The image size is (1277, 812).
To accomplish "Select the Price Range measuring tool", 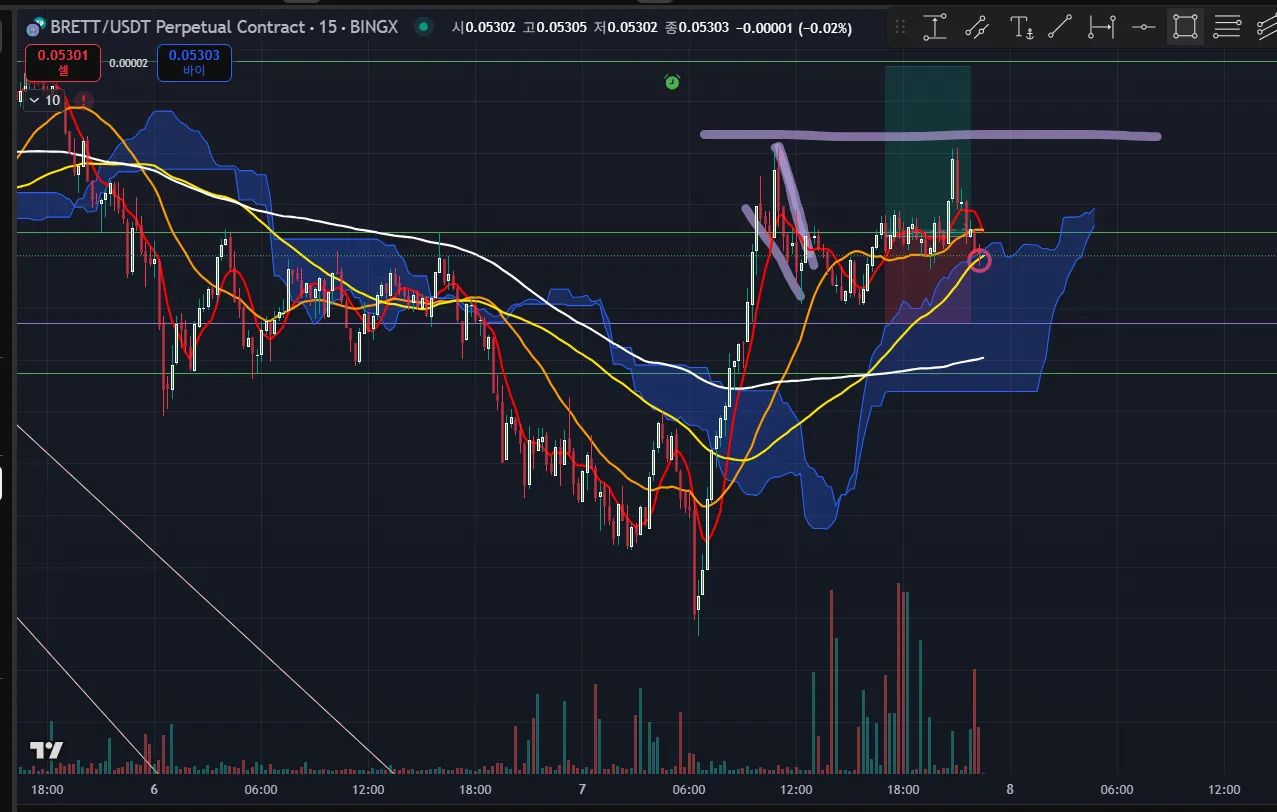I will click(x=934, y=27).
